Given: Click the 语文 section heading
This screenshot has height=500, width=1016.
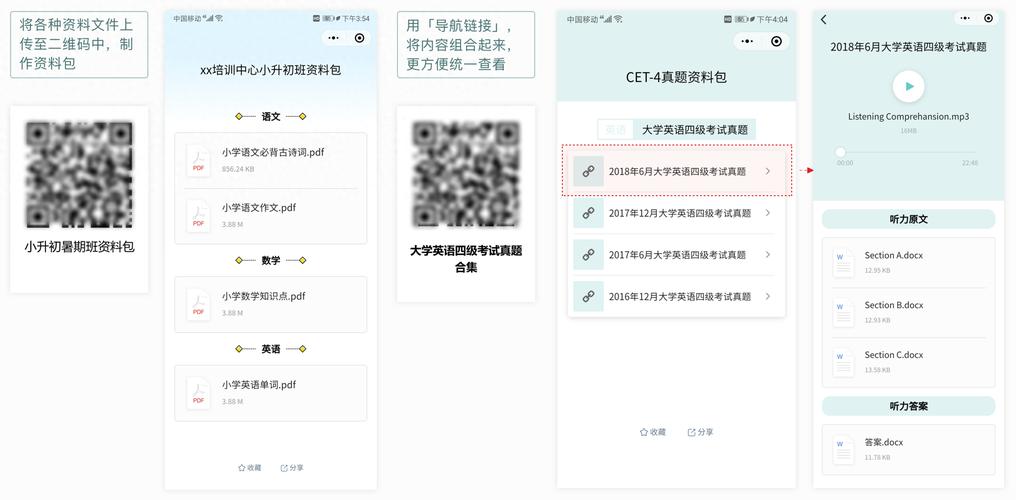Looking at the screenshot, I should coord(271,117).
